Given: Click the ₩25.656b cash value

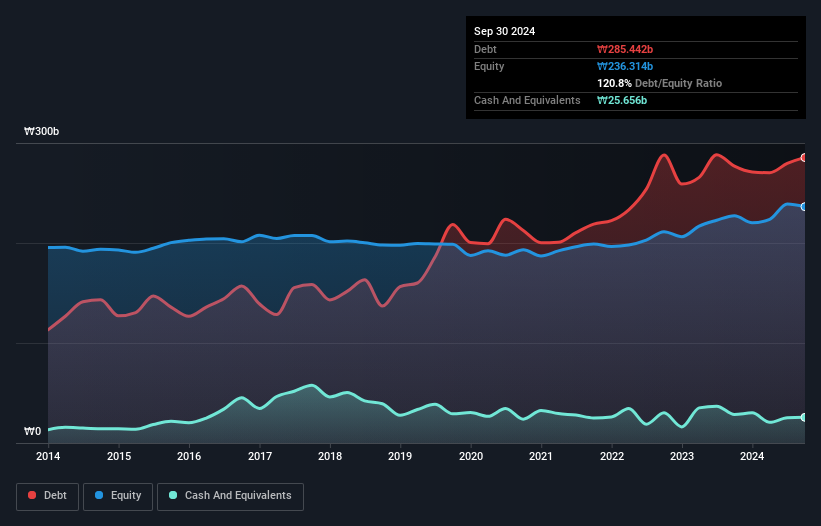Looking at the screenshot, I should click(622, 100).
